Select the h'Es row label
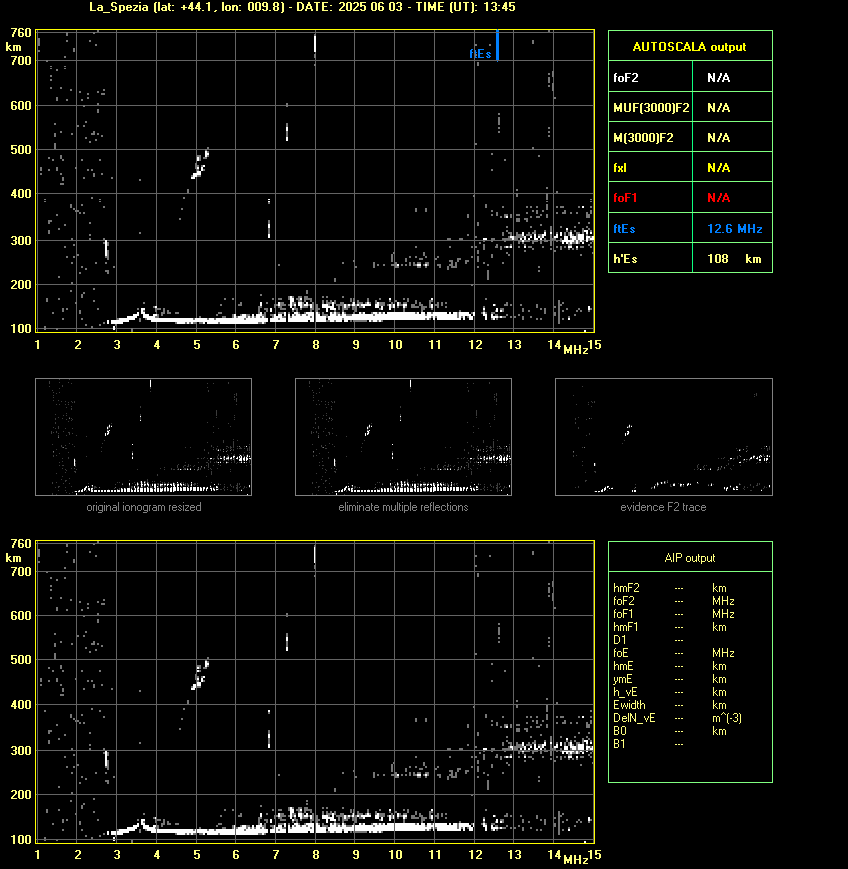This screenshot has width=848, height=869. (x=625, y=258)
